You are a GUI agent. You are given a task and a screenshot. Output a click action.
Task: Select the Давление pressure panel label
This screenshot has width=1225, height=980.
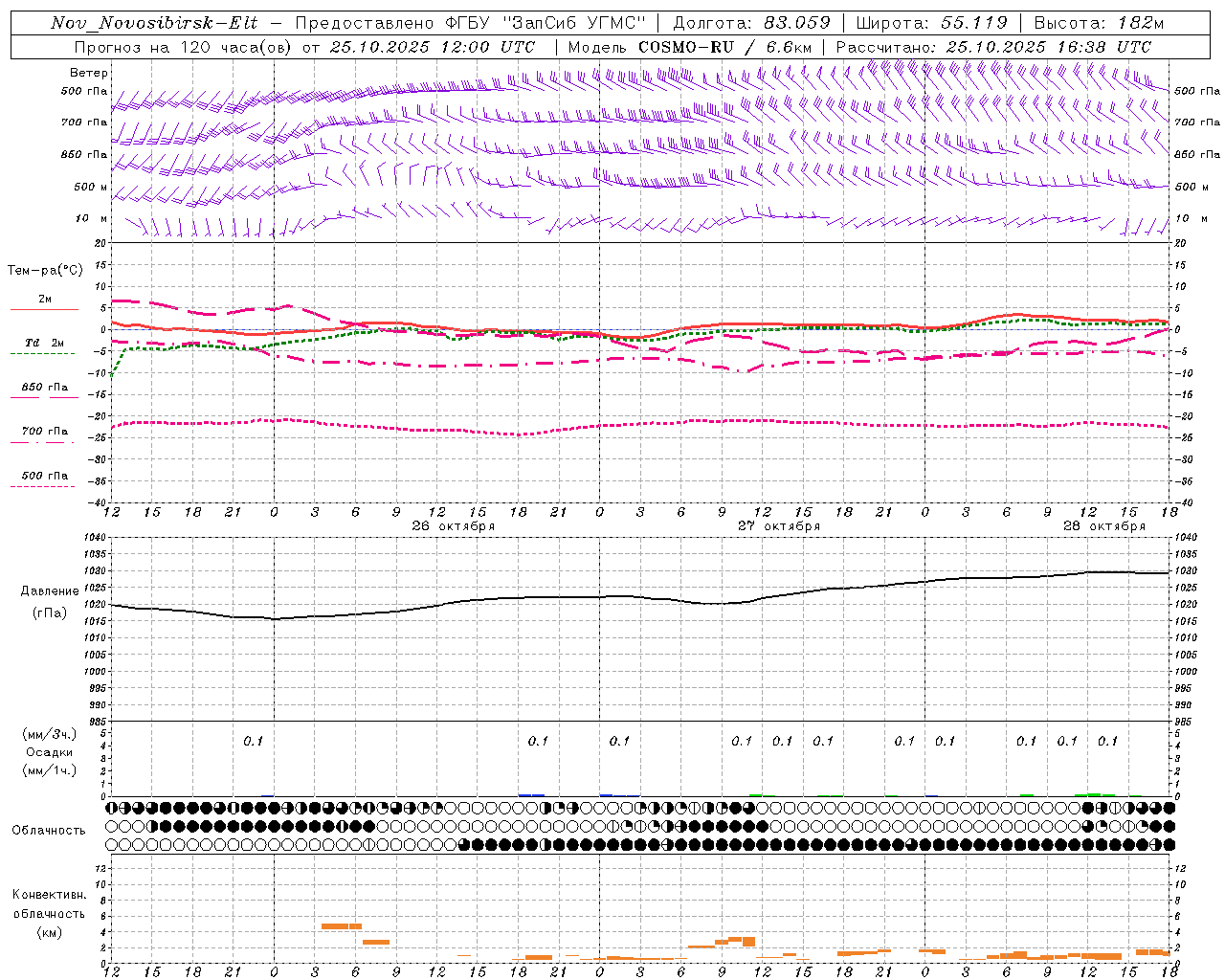(x=50, y=591)
